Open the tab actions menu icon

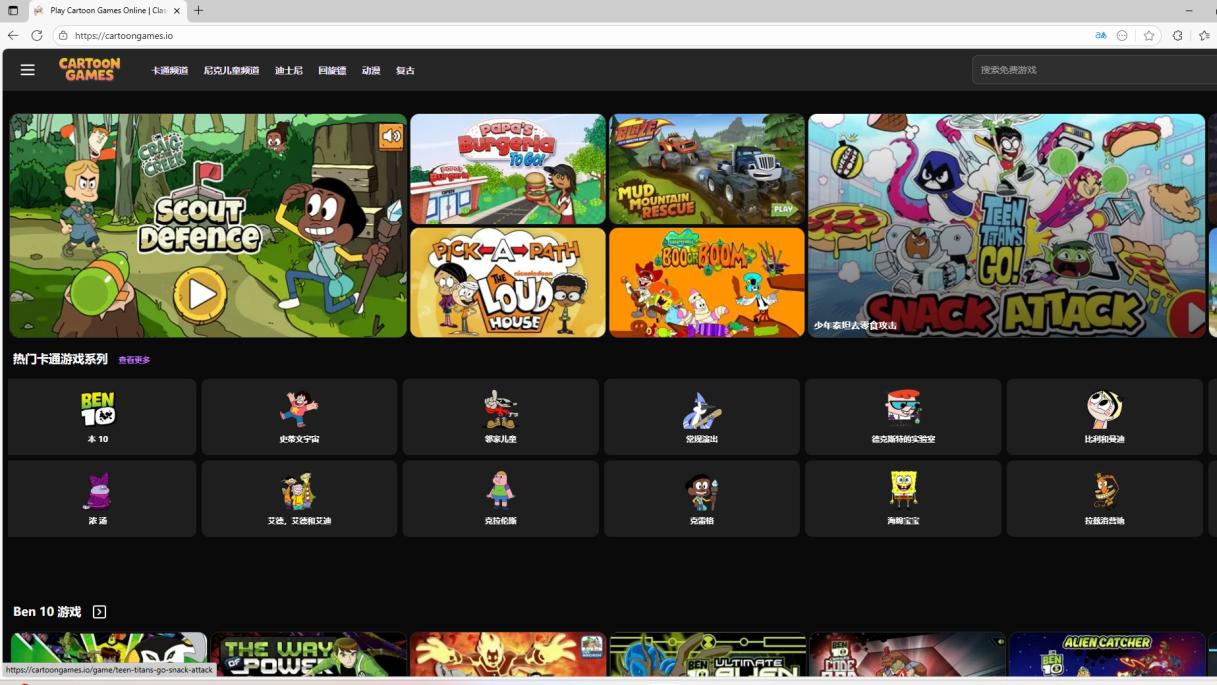click(x=13, y=10)
